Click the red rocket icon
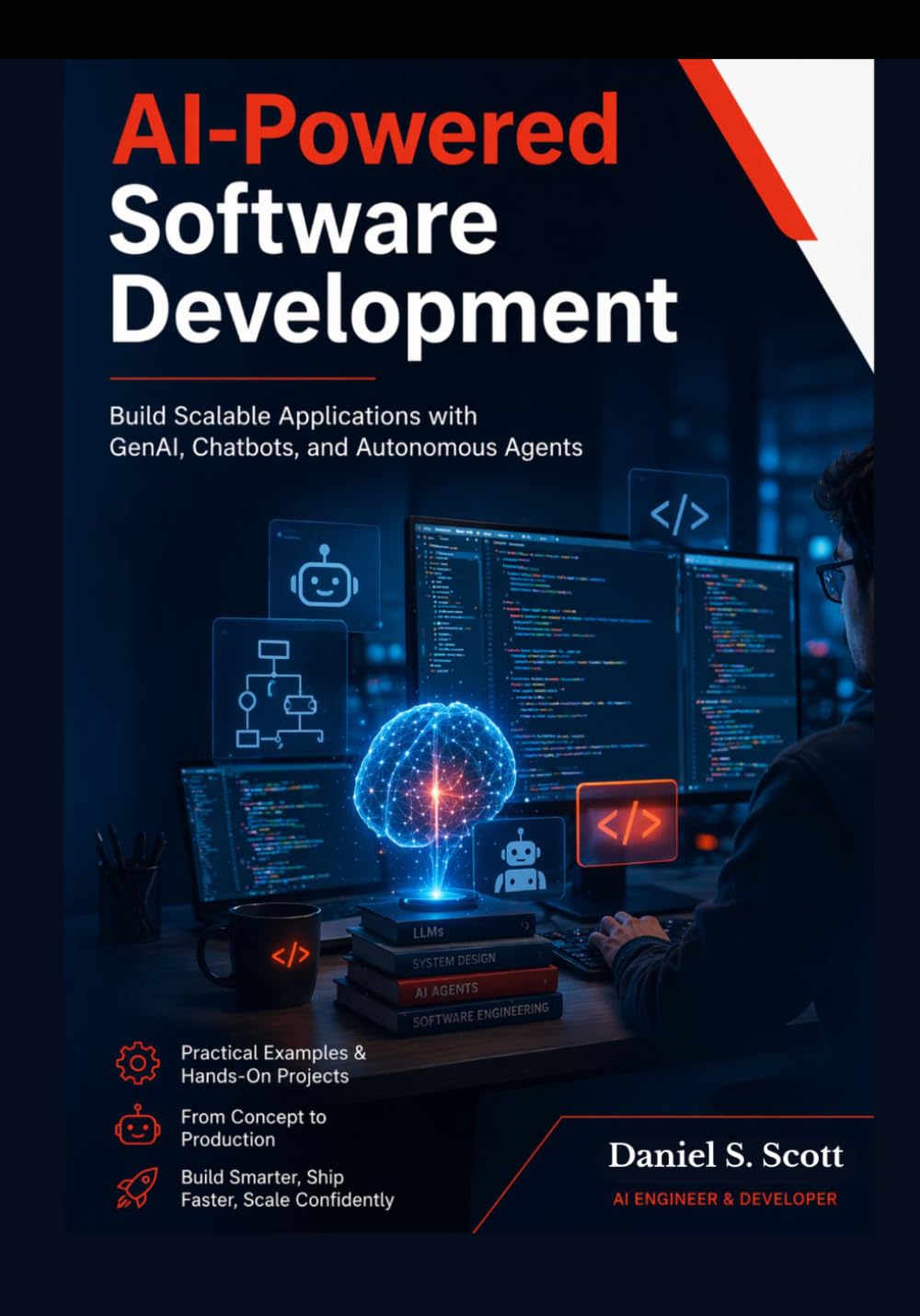This screenshot has height=1316, width=920. point(137,1187)
